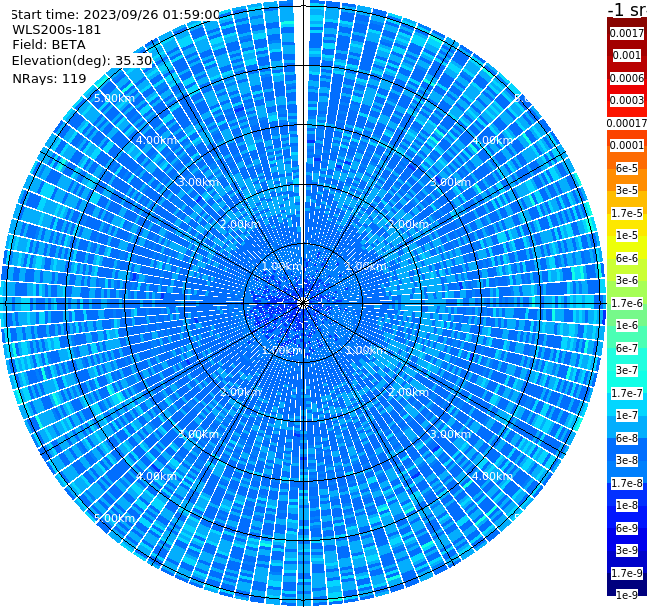The width and height of the screenshot is (647, 607).
Task: Click the 1e-6 colorbar tick label
Action: pyautogui.click(x=627, y=325)
